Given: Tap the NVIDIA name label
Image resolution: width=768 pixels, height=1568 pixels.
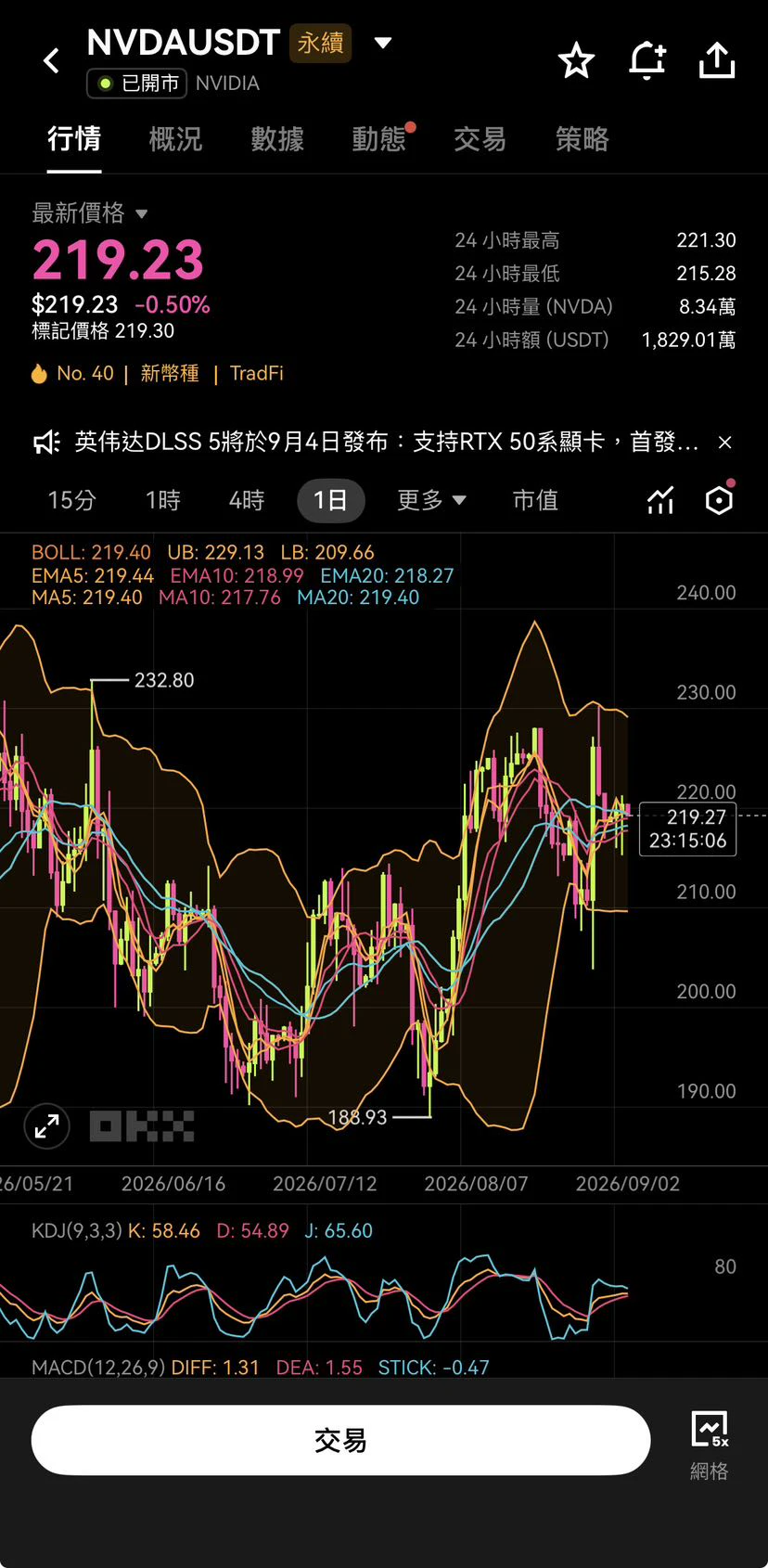Looking at the screenshot, I should [x=227, y=84].
